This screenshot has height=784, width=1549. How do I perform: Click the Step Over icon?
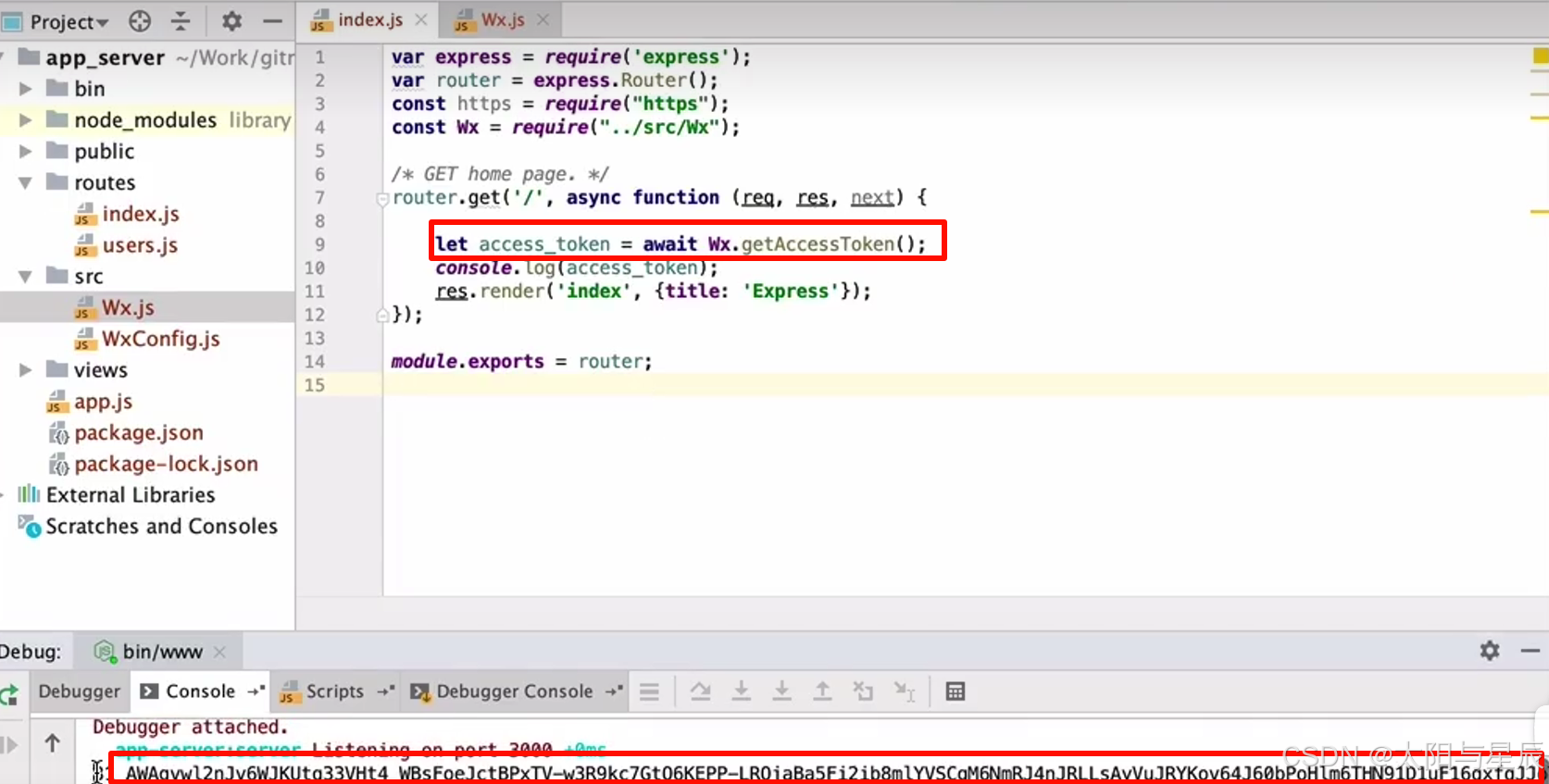701,691
